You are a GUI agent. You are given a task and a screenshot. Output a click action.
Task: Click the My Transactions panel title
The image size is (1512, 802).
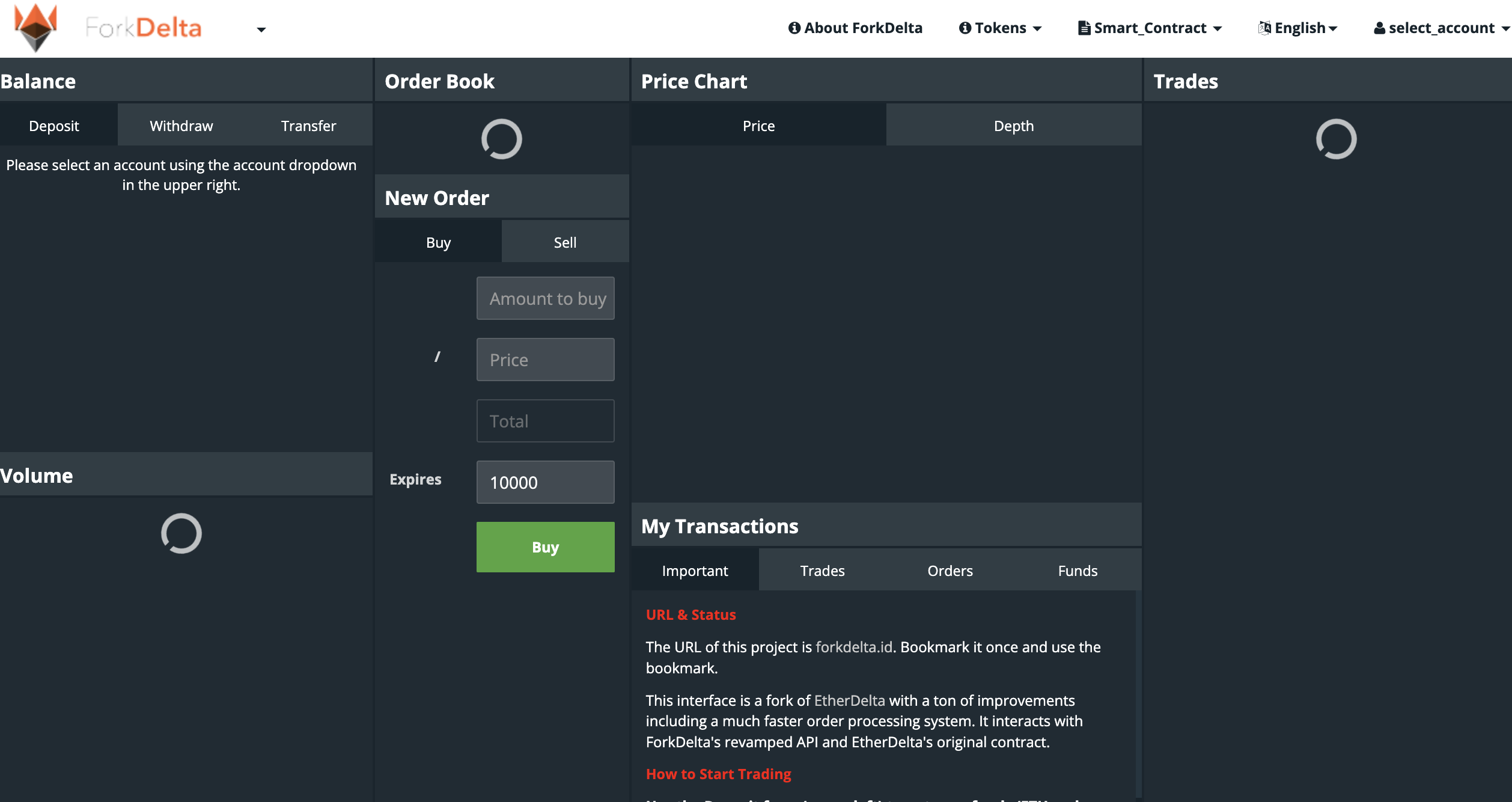coord(720,526)
